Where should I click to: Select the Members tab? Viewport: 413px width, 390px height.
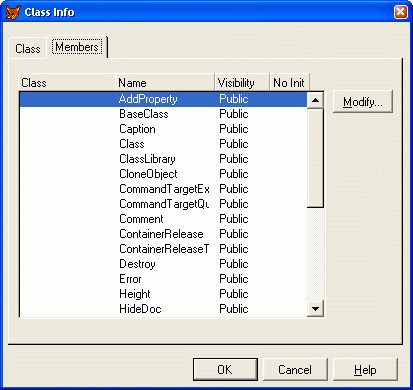(x=77, y=47)
